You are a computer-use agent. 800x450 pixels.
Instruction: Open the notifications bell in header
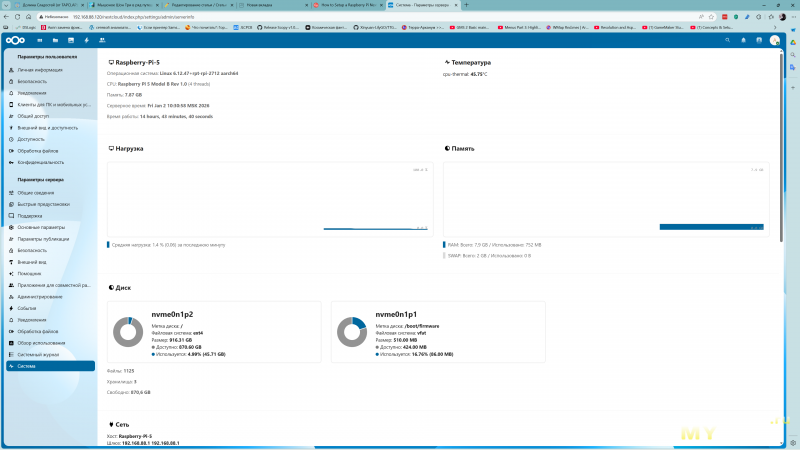pyautogui.click(x=744, y=40)
